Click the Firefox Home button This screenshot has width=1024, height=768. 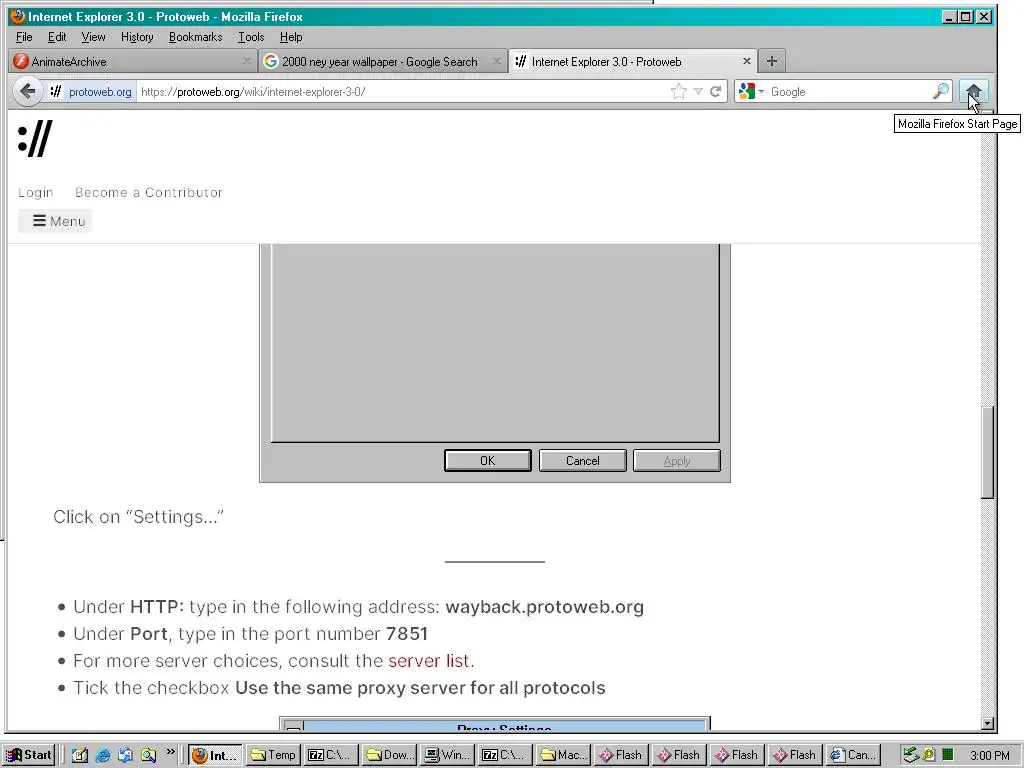tap(973, 91)
